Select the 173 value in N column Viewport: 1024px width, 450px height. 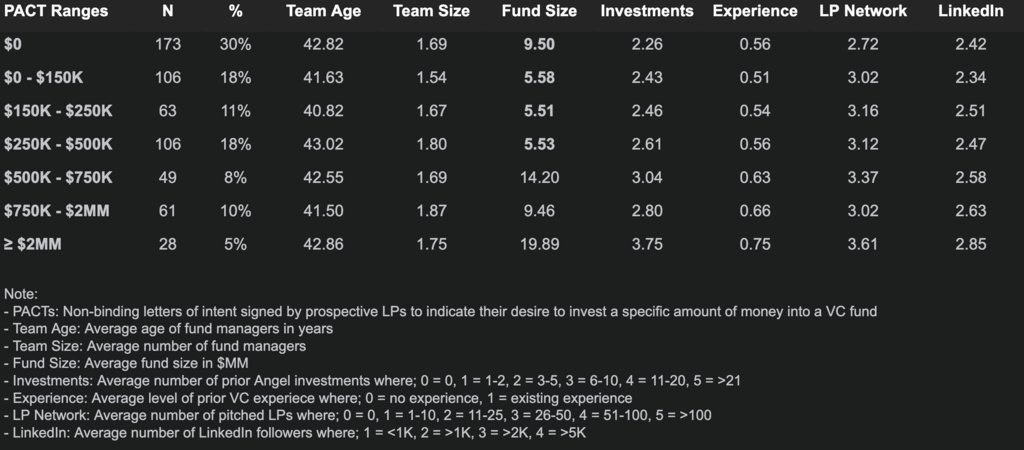pos(168,44)
